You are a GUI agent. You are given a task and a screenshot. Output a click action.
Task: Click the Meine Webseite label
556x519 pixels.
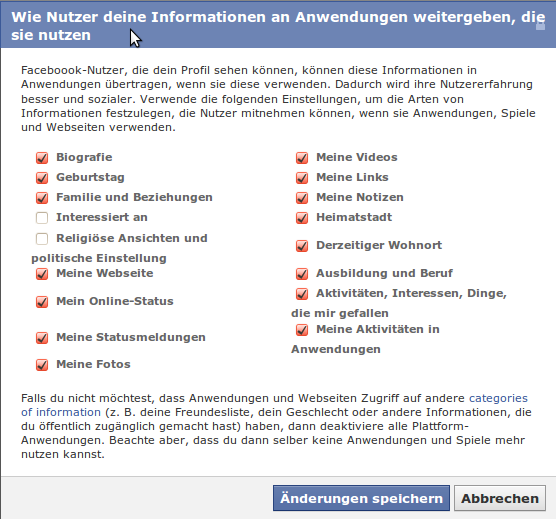point(105,273)
